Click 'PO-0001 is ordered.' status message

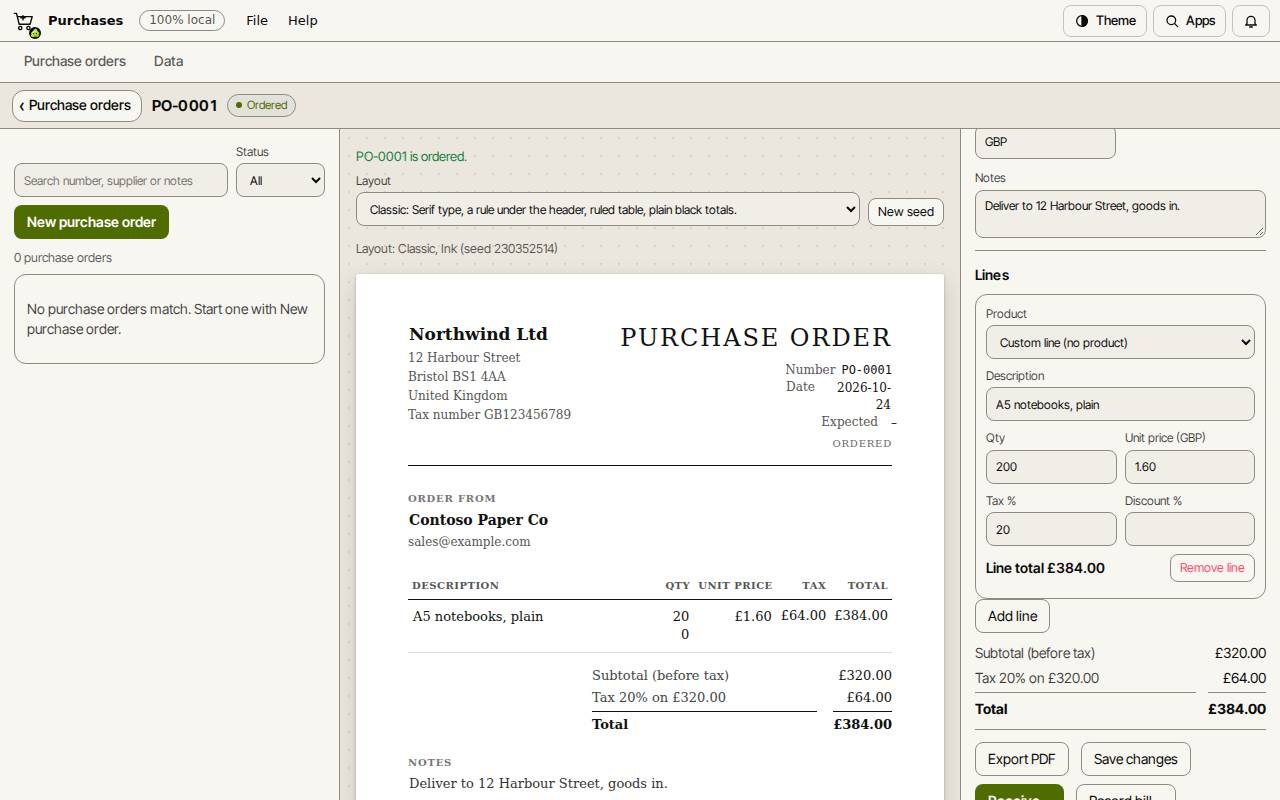coord(411,156)
